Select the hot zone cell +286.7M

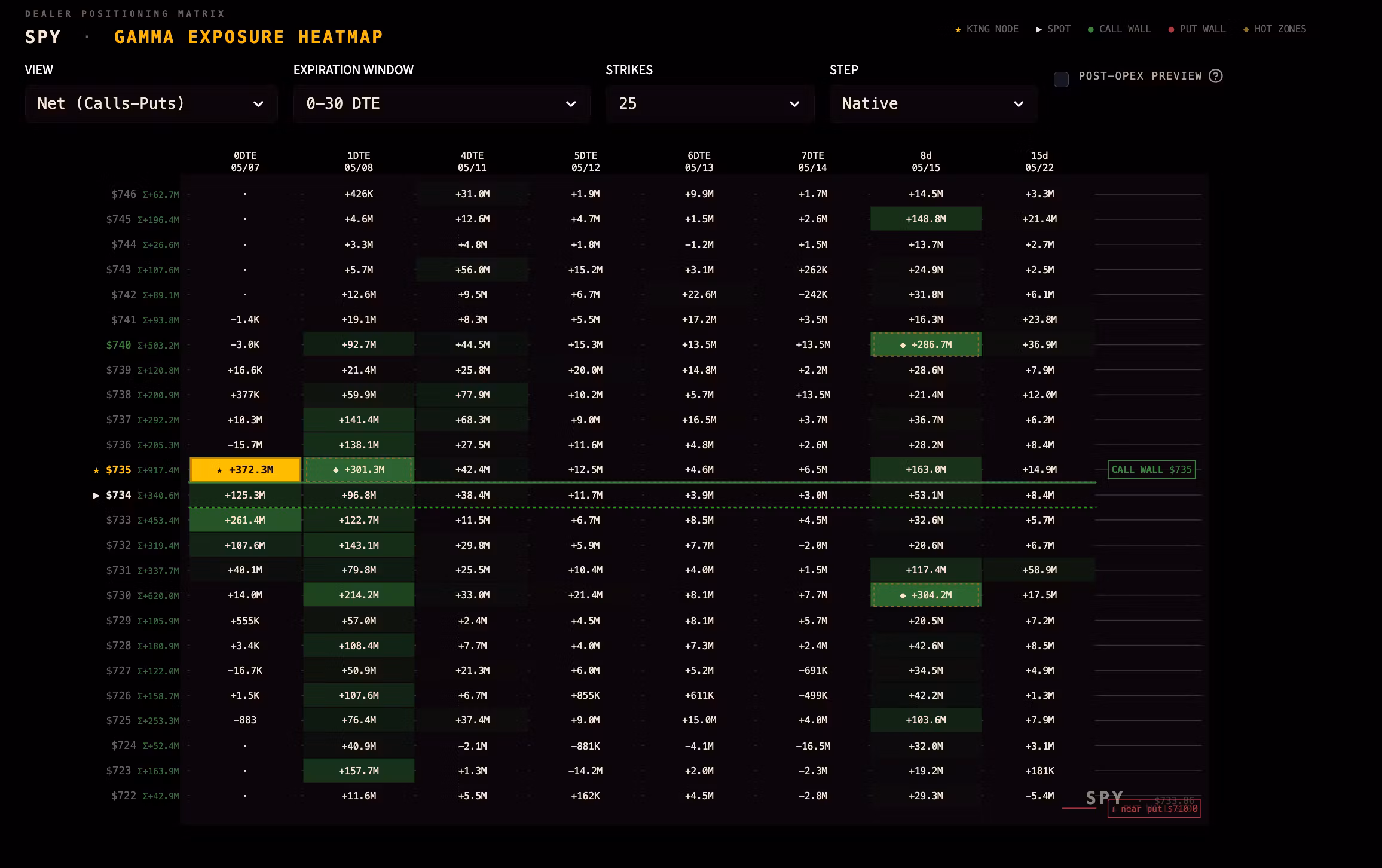926,344
